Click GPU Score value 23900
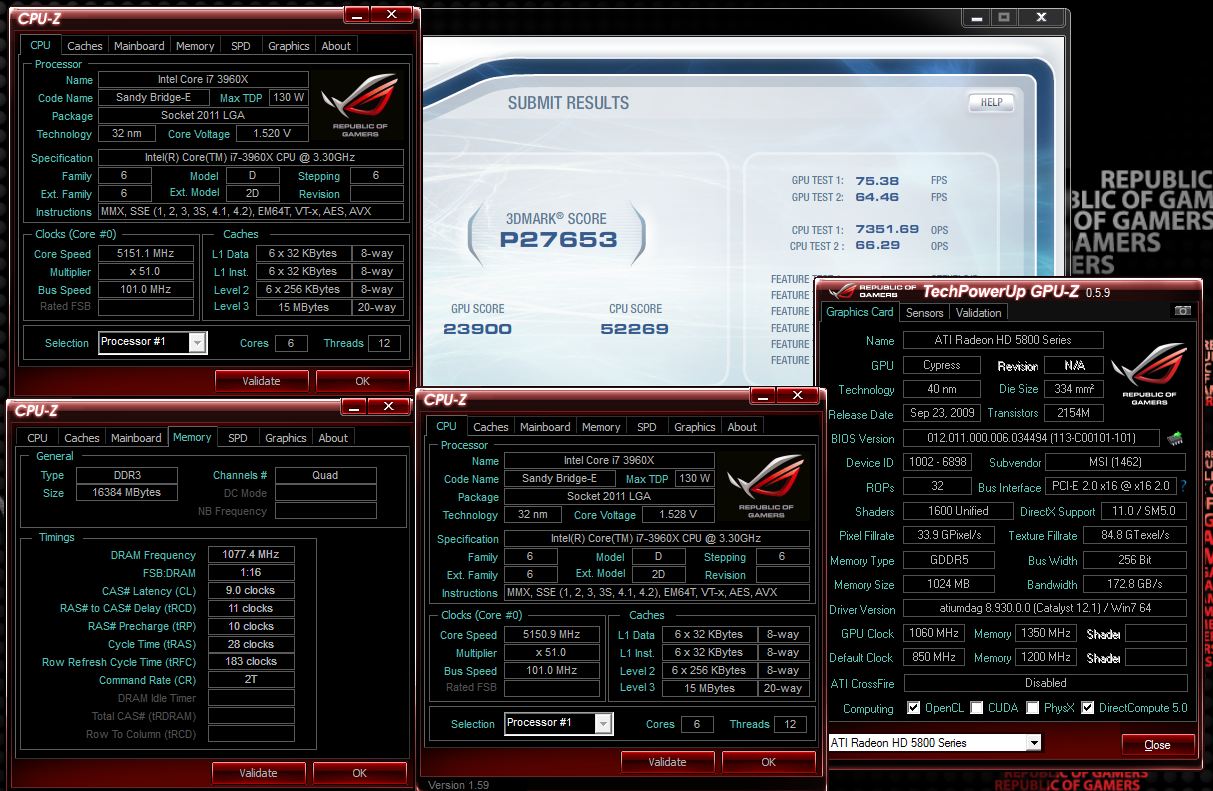 tap(477, 328)
